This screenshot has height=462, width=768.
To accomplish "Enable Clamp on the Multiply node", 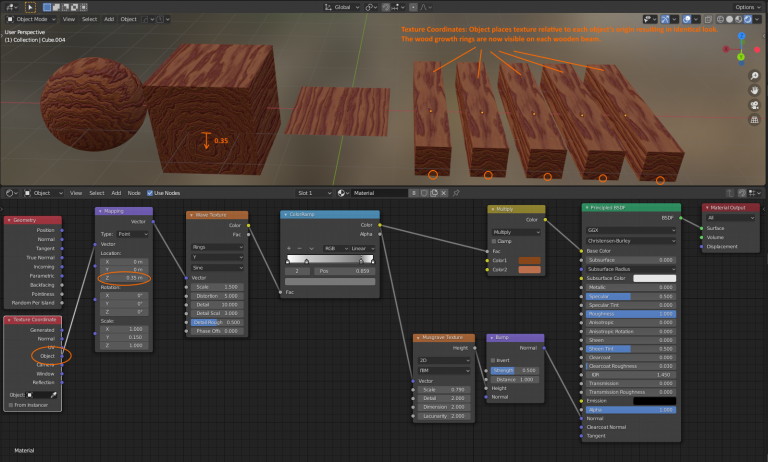I will click(x=494, y=241).
